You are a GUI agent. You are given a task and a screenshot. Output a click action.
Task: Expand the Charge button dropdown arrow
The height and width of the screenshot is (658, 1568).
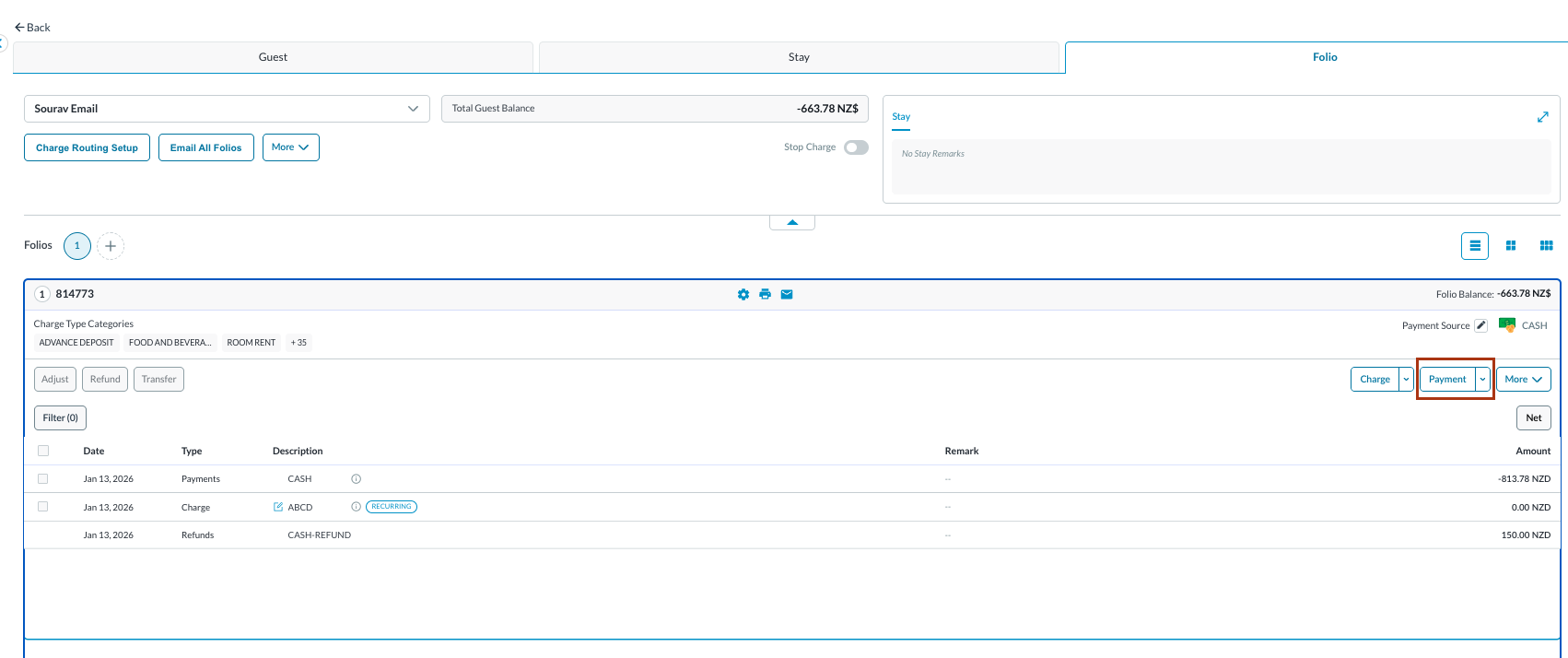coord(1406,380)
